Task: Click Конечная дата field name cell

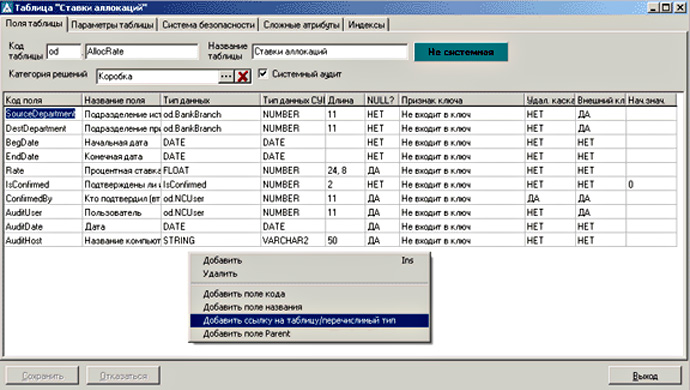Action: 121,156
